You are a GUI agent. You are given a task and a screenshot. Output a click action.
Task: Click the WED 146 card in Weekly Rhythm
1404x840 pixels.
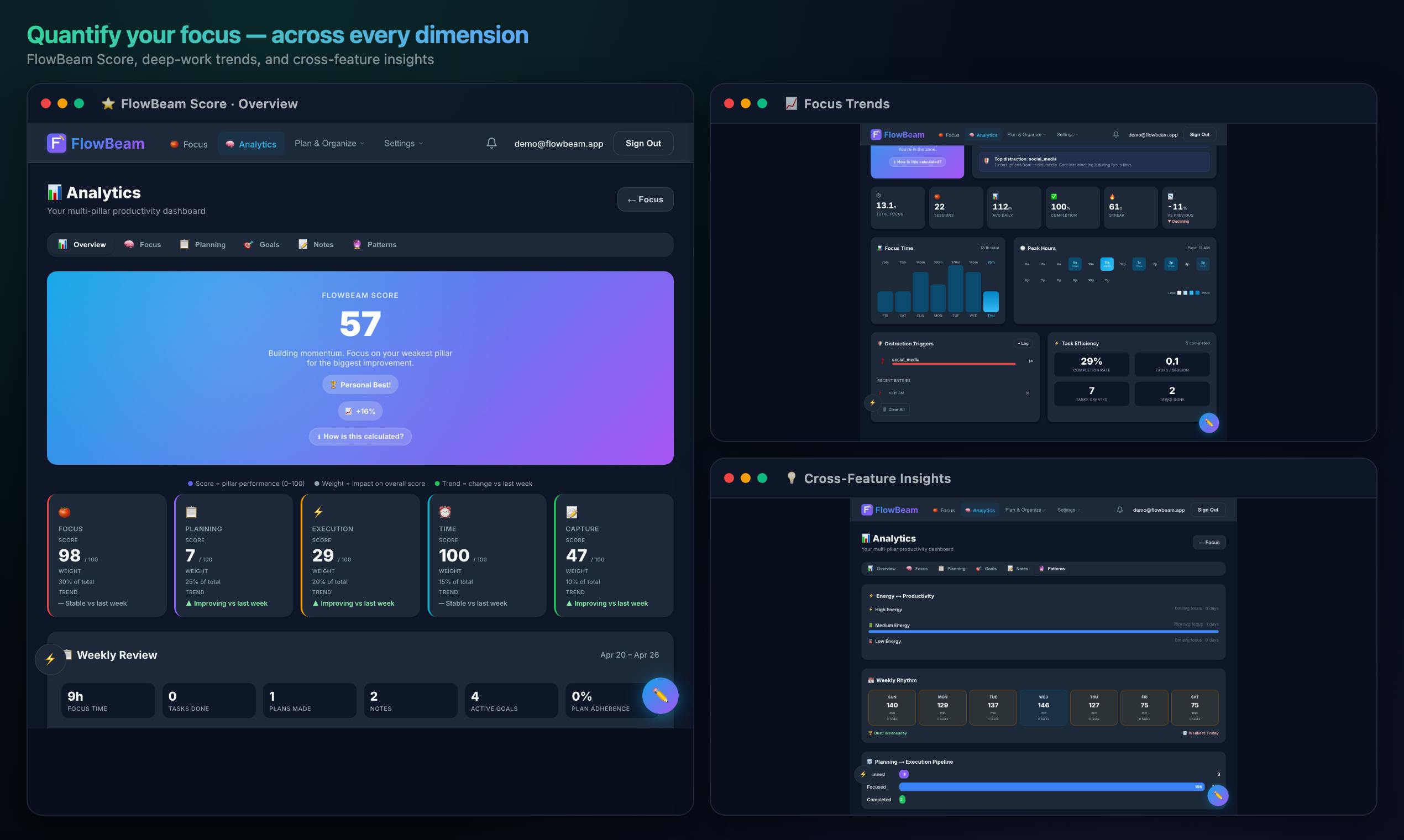point(1044,707)
